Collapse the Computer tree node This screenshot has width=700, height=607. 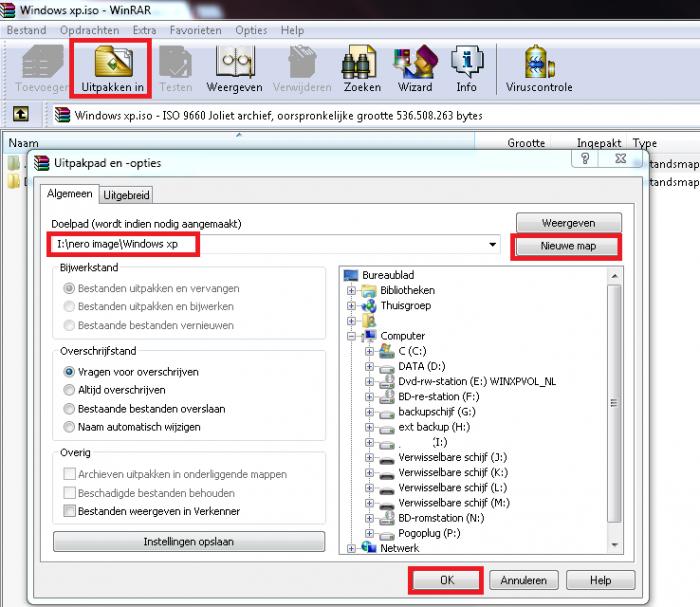coord(351,336)
